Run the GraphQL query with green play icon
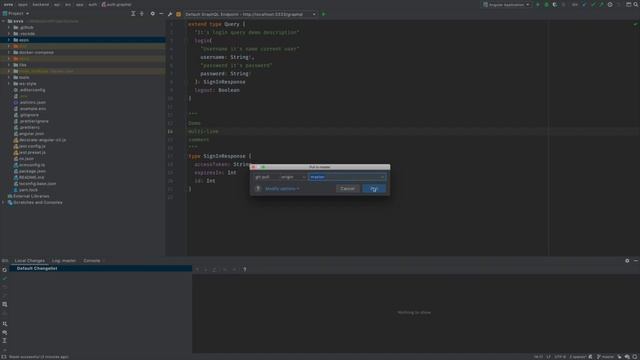Screen dimensions: 640x360 pyautogui.click(x=324, y=14)
